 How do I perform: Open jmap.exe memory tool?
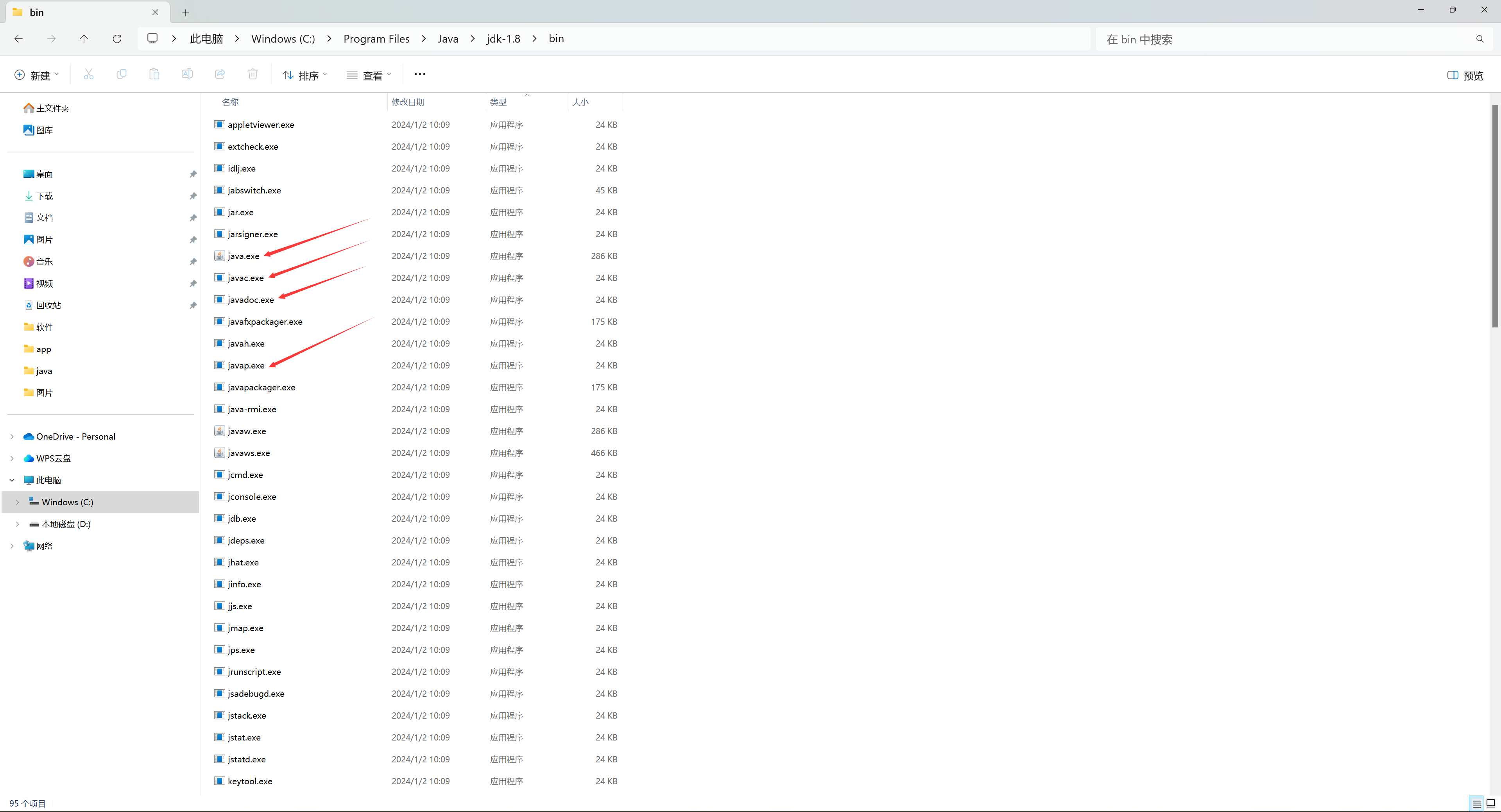pyautogui.click(x=246, y=627)
